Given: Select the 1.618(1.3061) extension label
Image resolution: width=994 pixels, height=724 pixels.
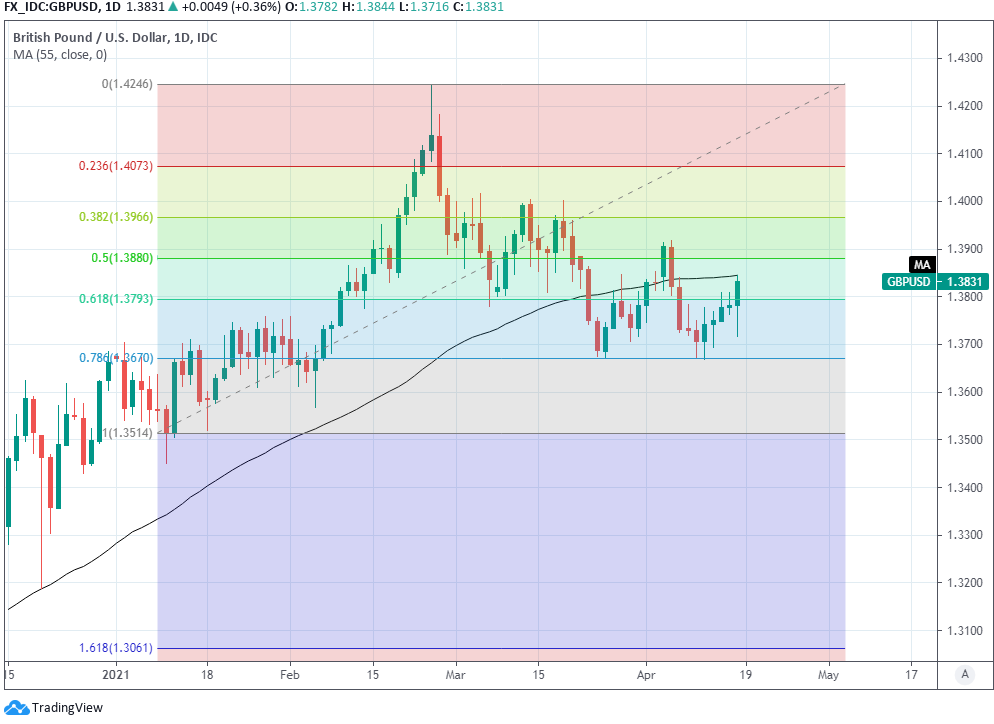Looking at the screenshot, I should point(117,648).
